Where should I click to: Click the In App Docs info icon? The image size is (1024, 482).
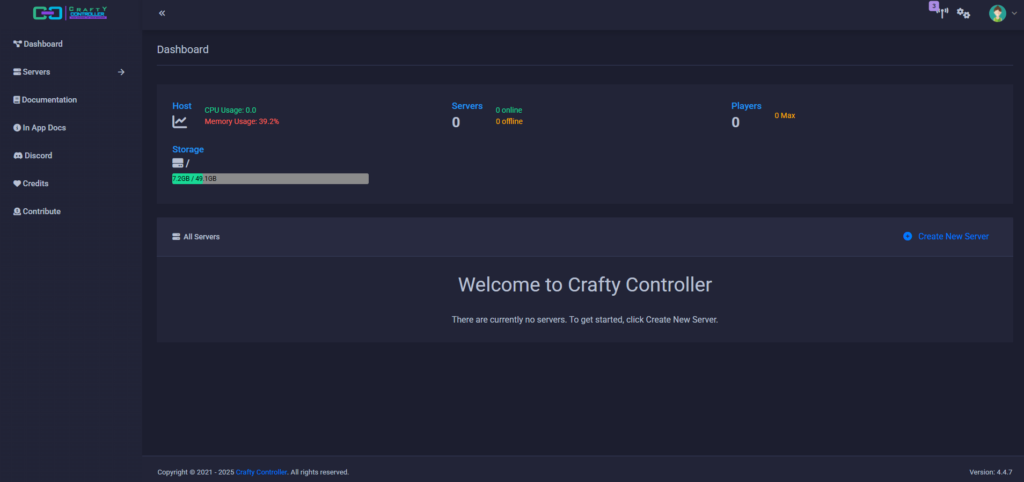[17, 128]
